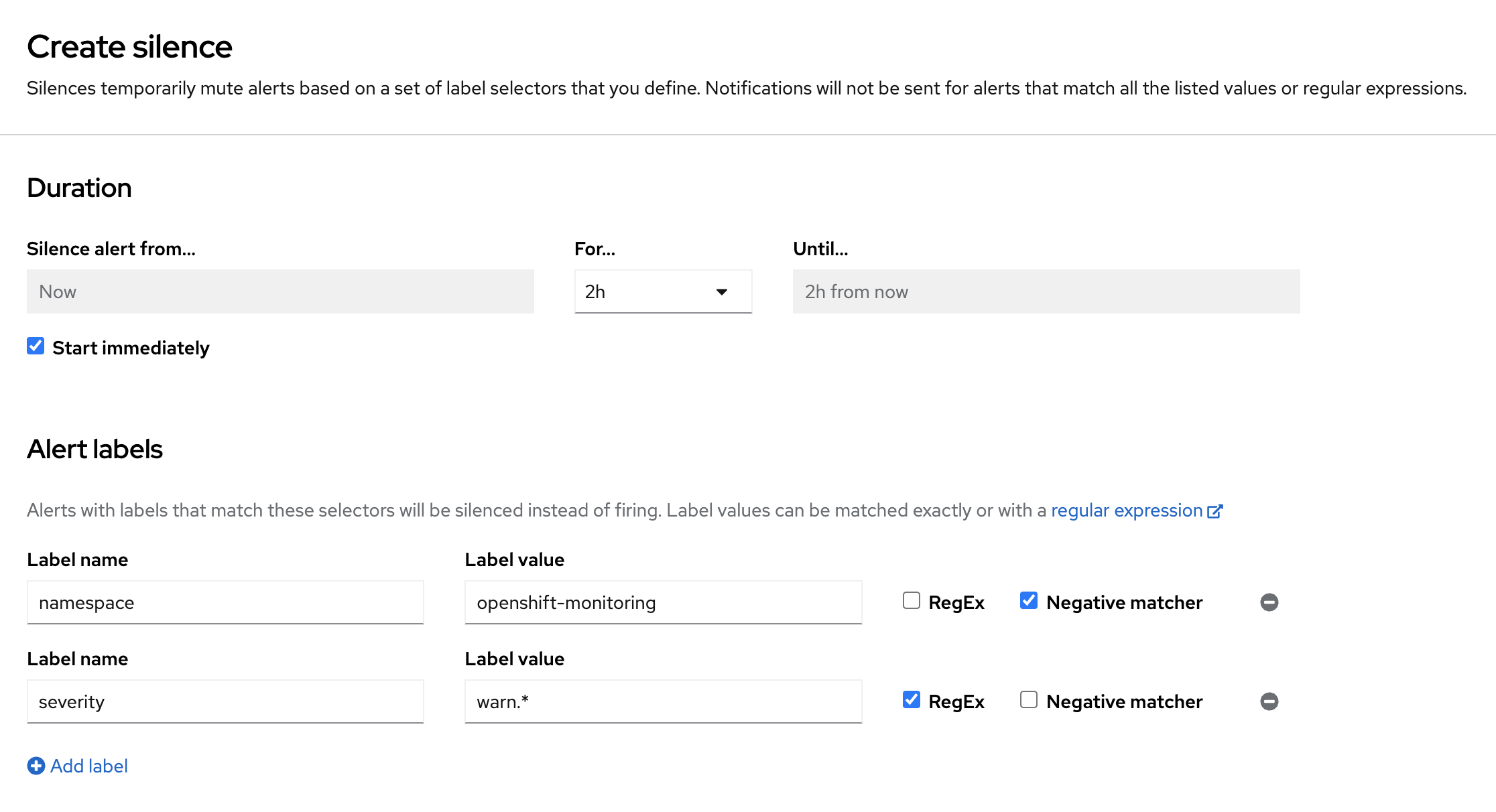The image size is (1496, 812).
Task: Click the Silence alert from Now field
Action: point(280,291)
